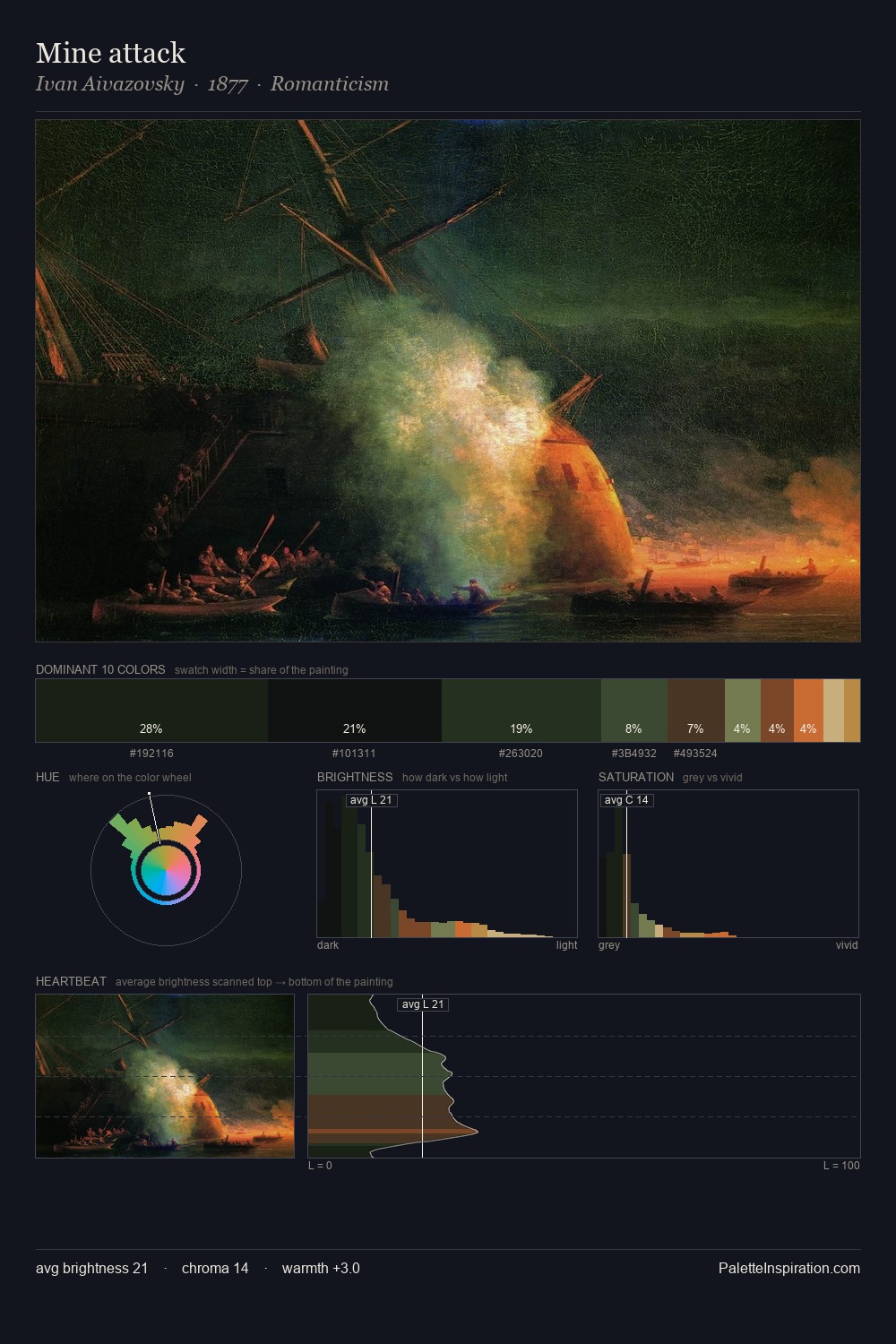Click the warmth +3.0 footer stat

[x=321, y=1268]
